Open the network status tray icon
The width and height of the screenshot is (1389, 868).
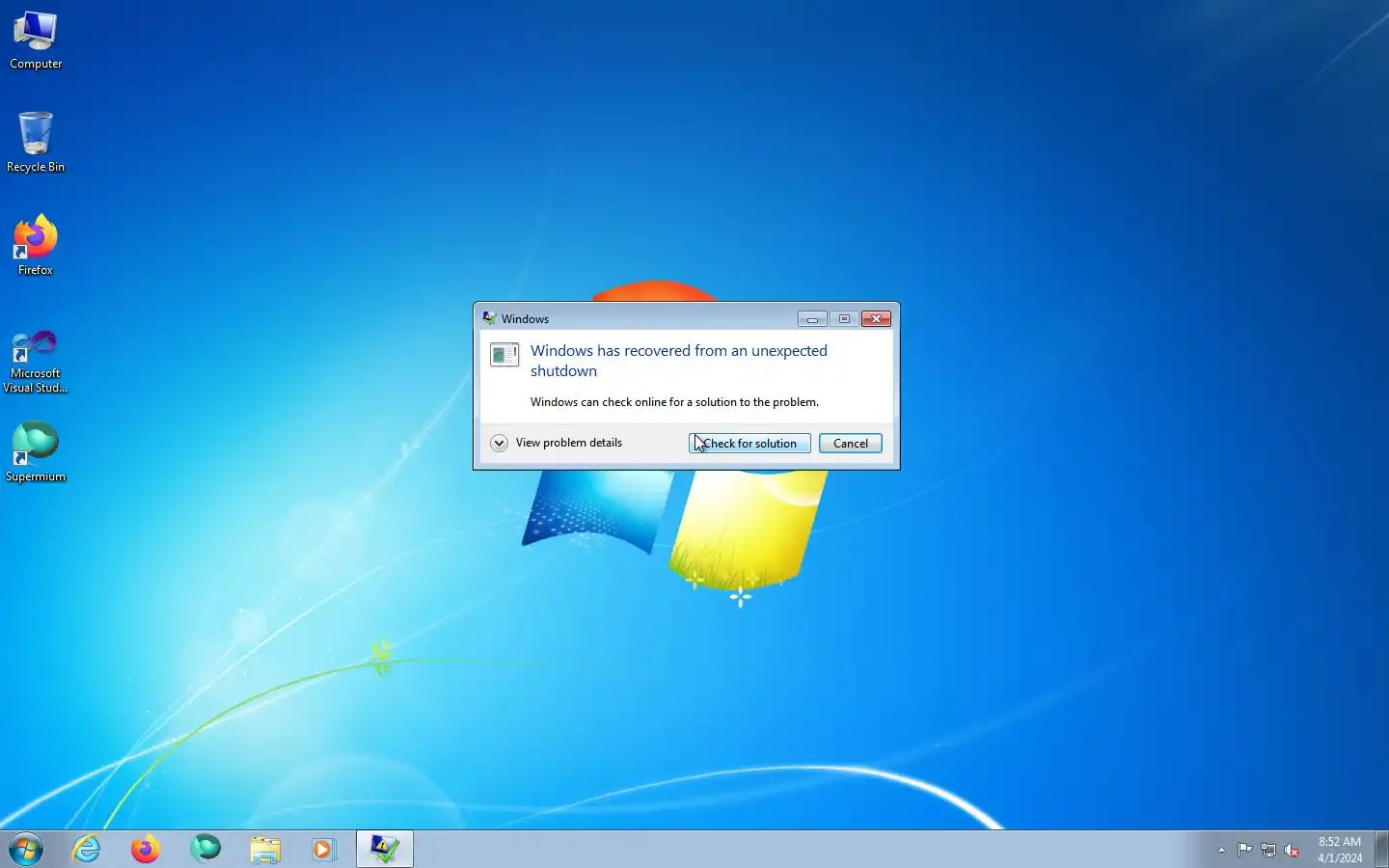pos(1268,851)
